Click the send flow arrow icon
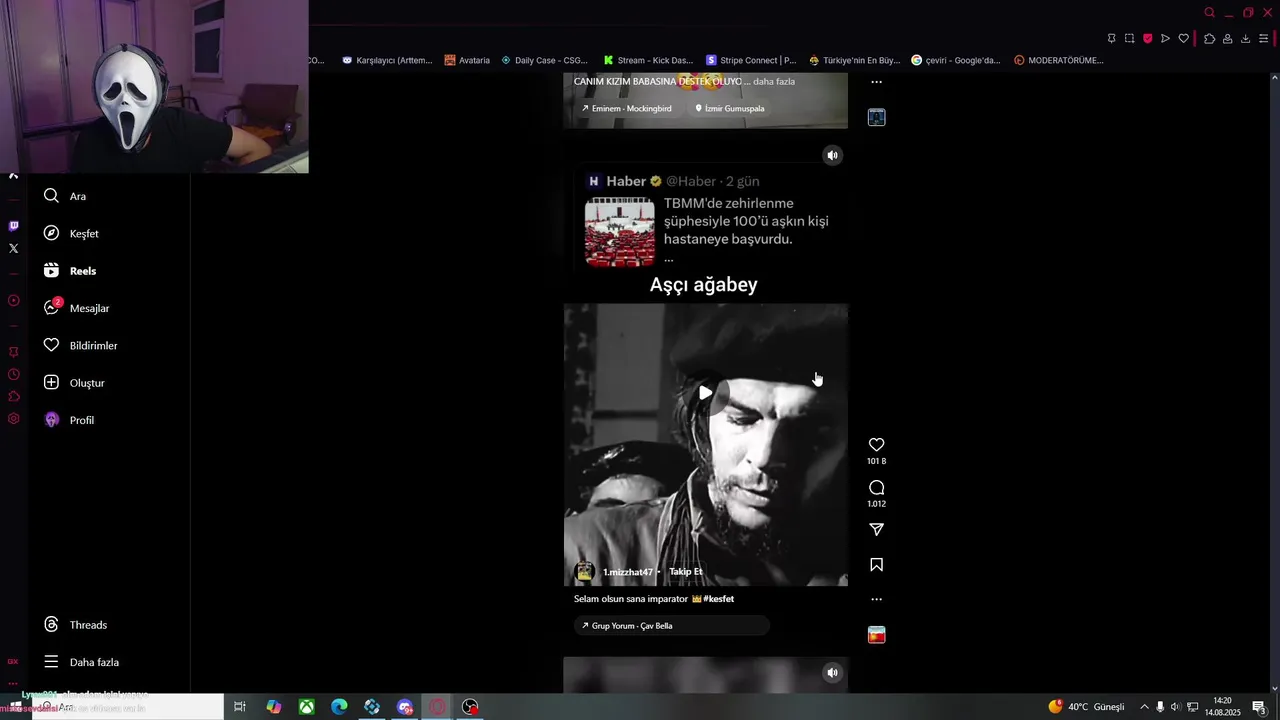This screenshot has width=1280, height=720. (x=1165, y=38)
